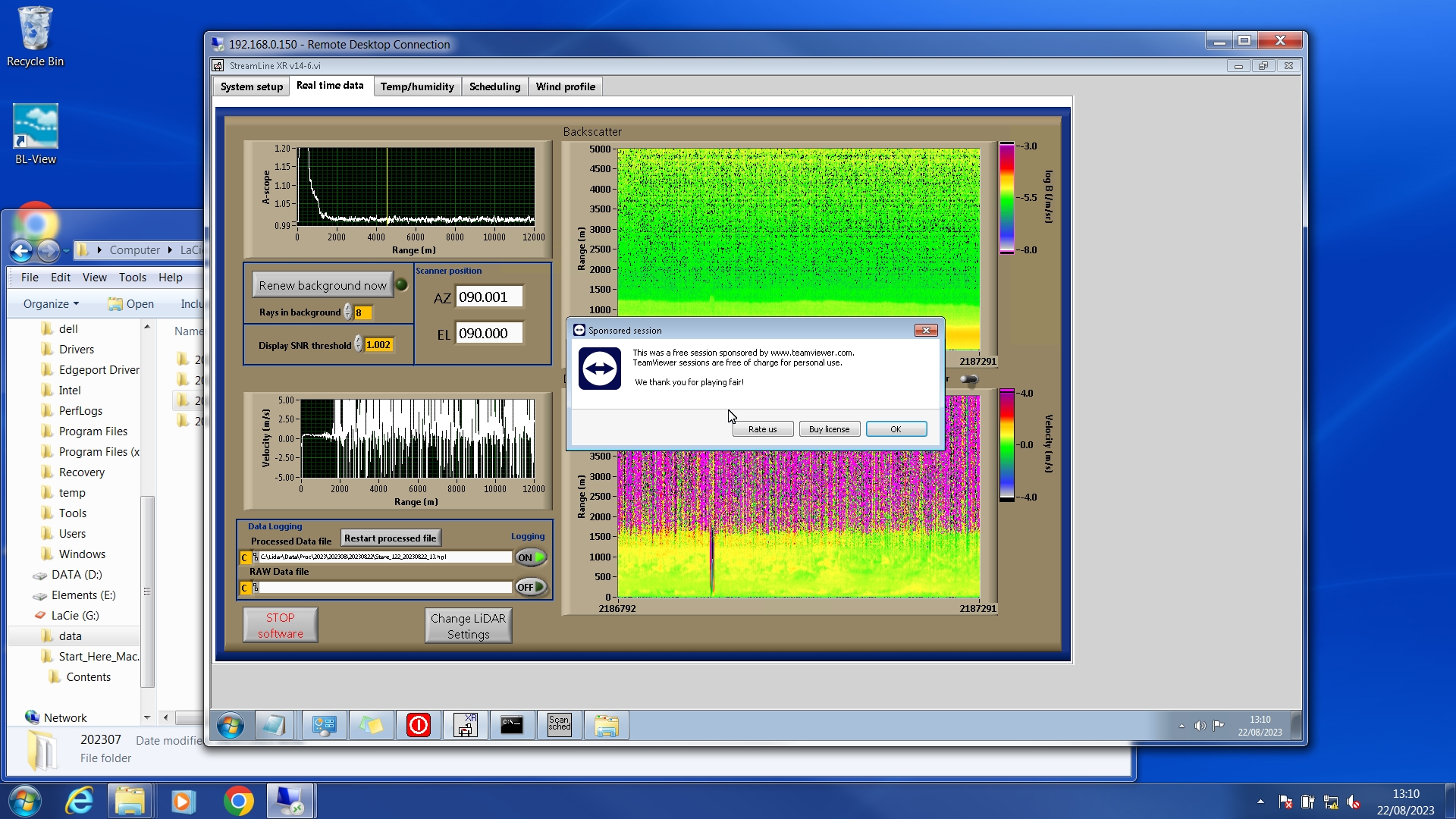Open the Organize dropdown menu
This screenshot has height=819, width=1456.
[x=51, y=304]
